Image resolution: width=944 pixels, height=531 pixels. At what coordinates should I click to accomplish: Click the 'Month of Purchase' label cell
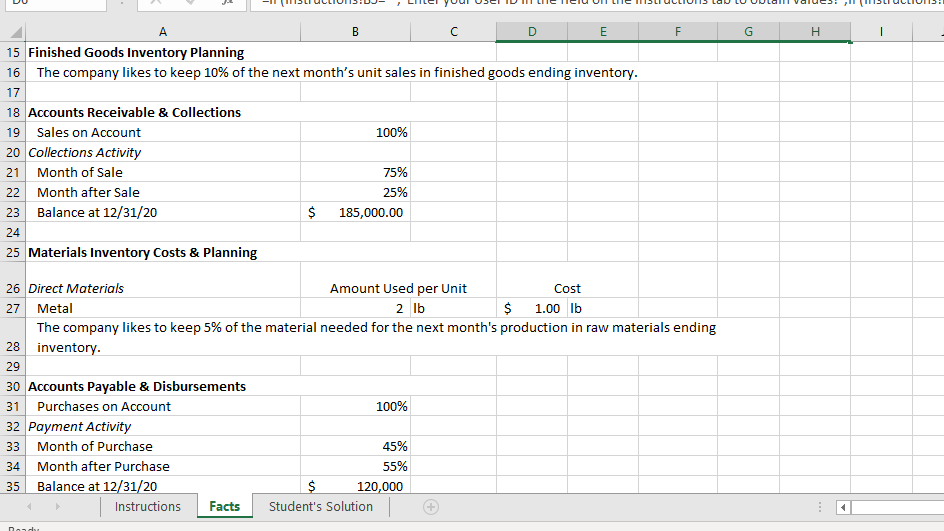coord(163,446)
